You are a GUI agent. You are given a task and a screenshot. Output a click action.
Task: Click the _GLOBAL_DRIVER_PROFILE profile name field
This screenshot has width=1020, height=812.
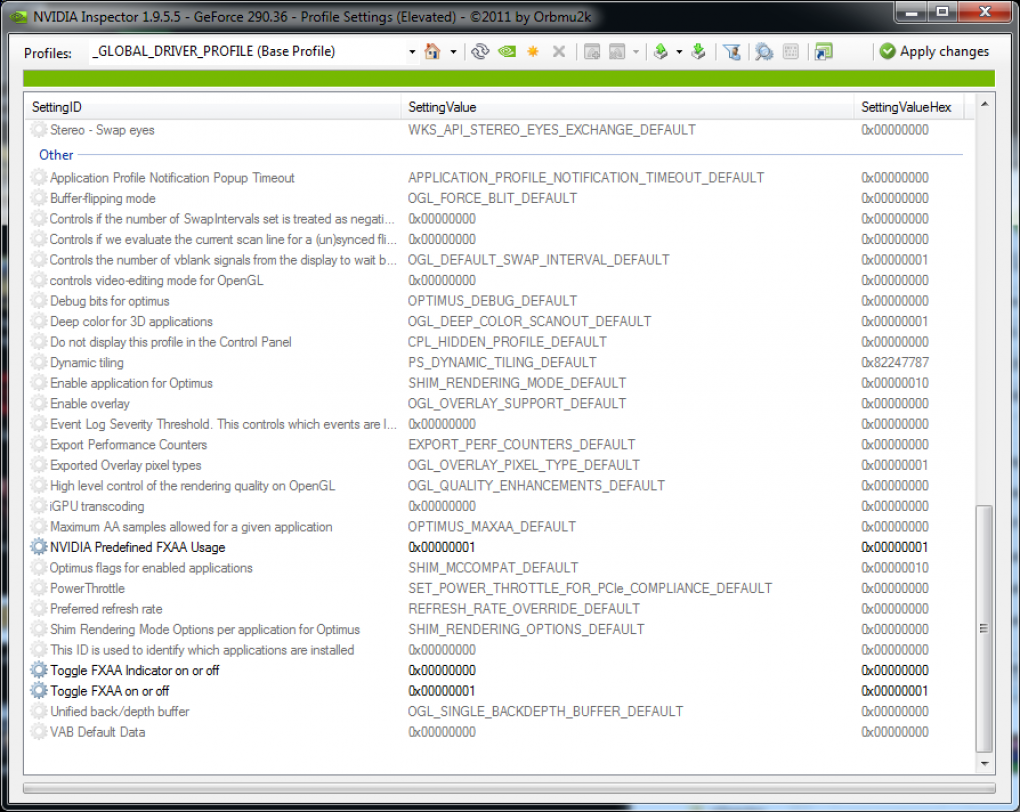pos(247,51)
